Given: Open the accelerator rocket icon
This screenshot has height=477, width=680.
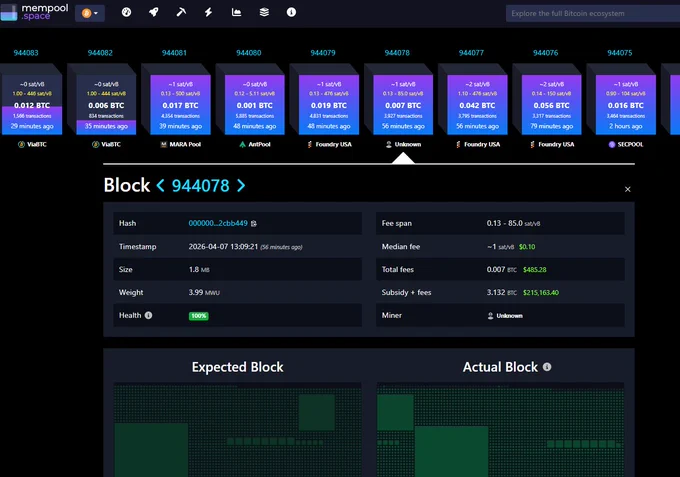Looking at the screenshot, I should [154, 12].
